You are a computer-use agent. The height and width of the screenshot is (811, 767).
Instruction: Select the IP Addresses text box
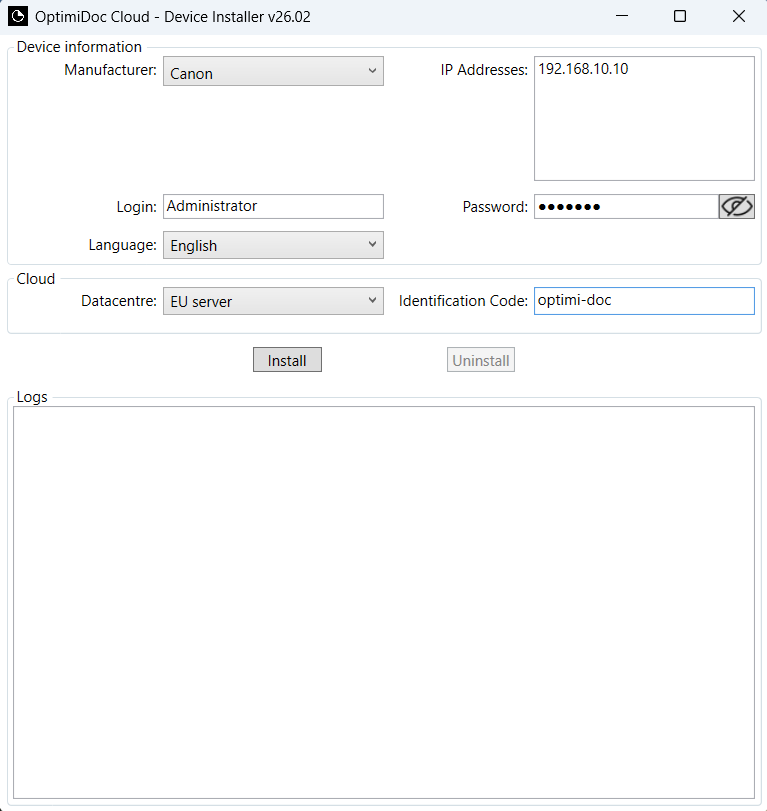pos(644,118)
